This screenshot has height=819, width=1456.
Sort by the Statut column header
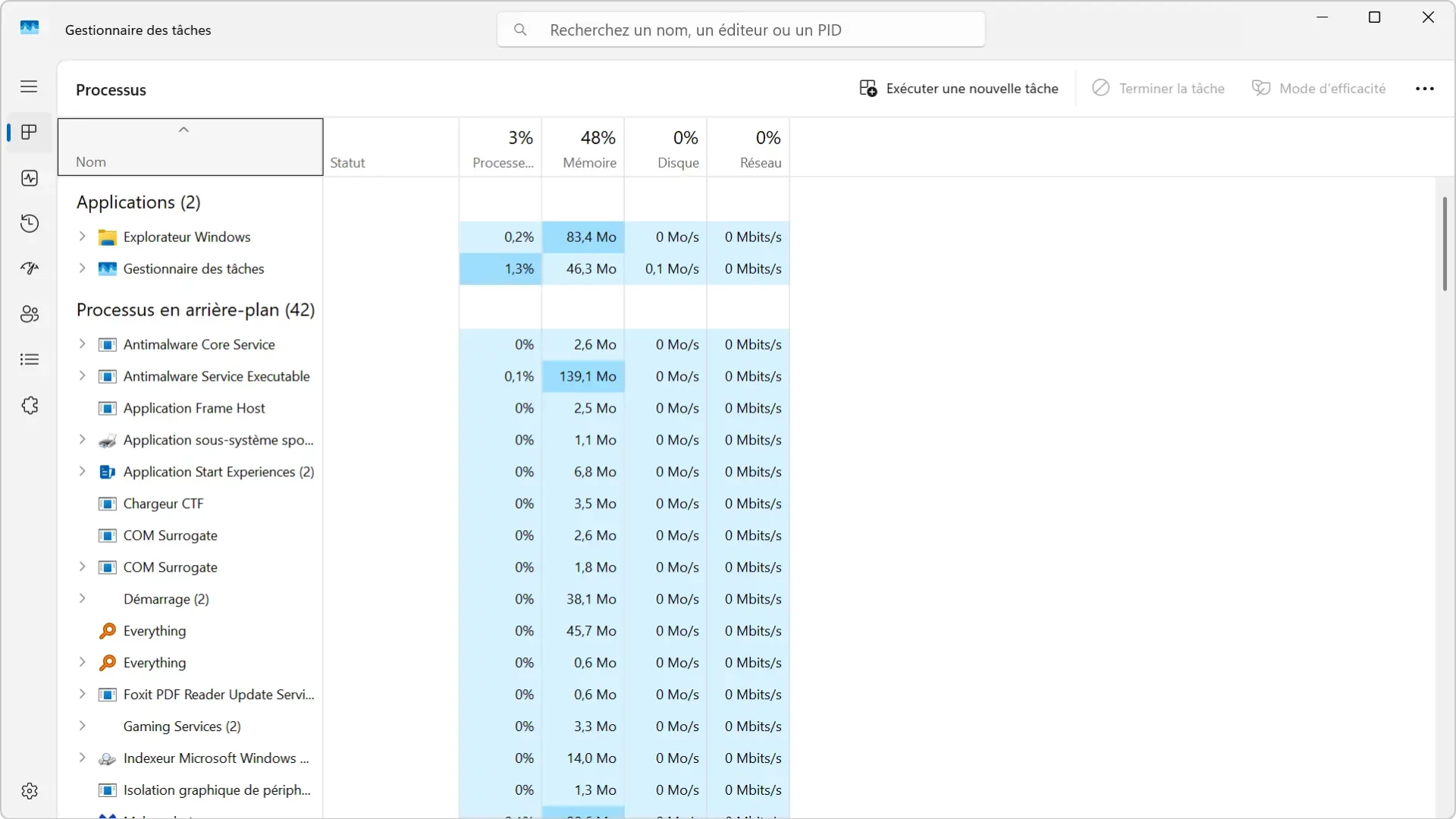click(391, 147)
